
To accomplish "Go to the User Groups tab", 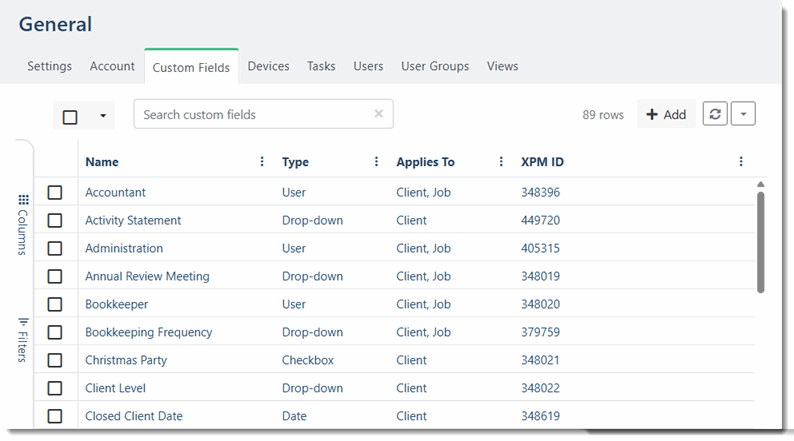I will (x=435, y=66).
